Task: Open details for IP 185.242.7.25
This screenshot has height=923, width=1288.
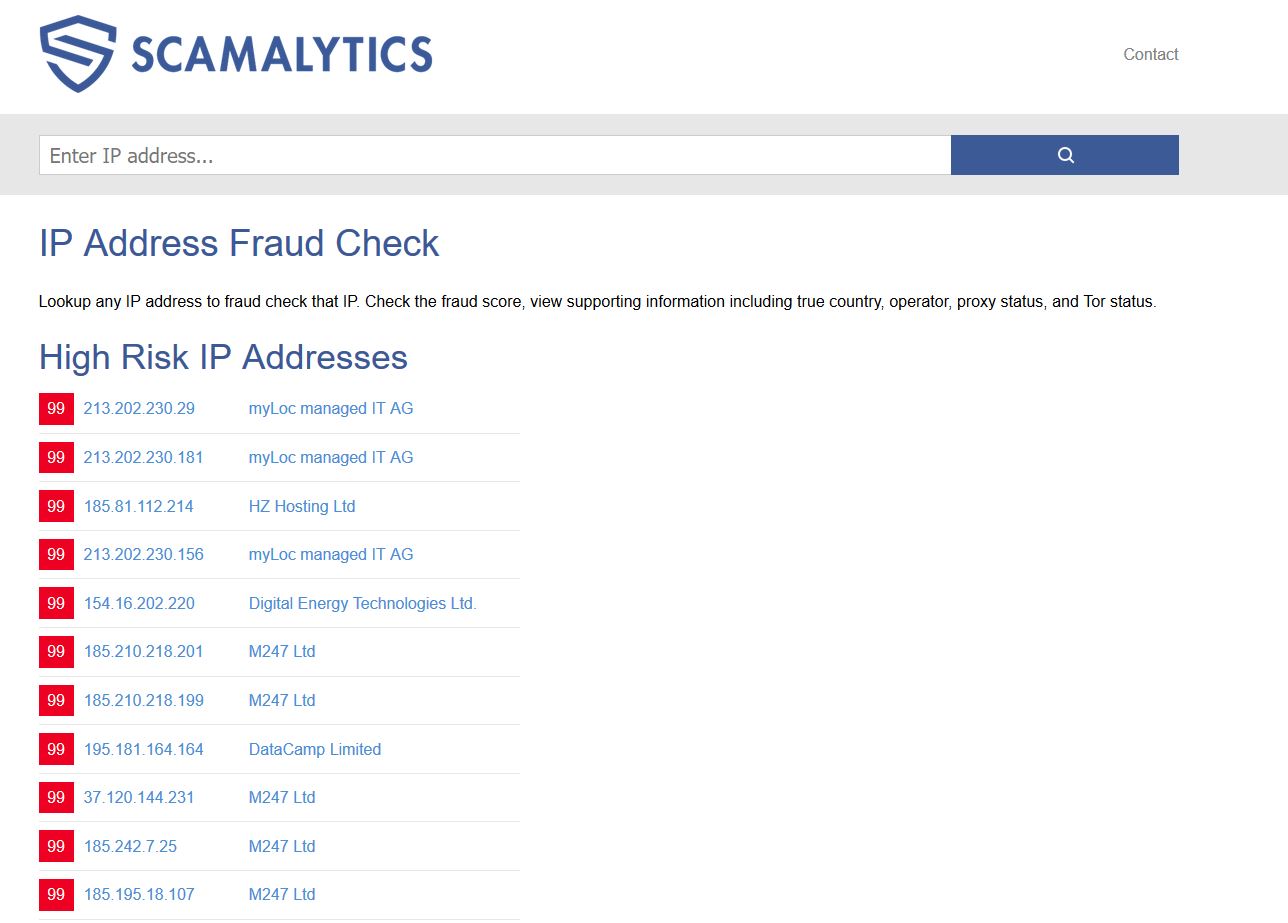Action: click(x=130, y=845)
